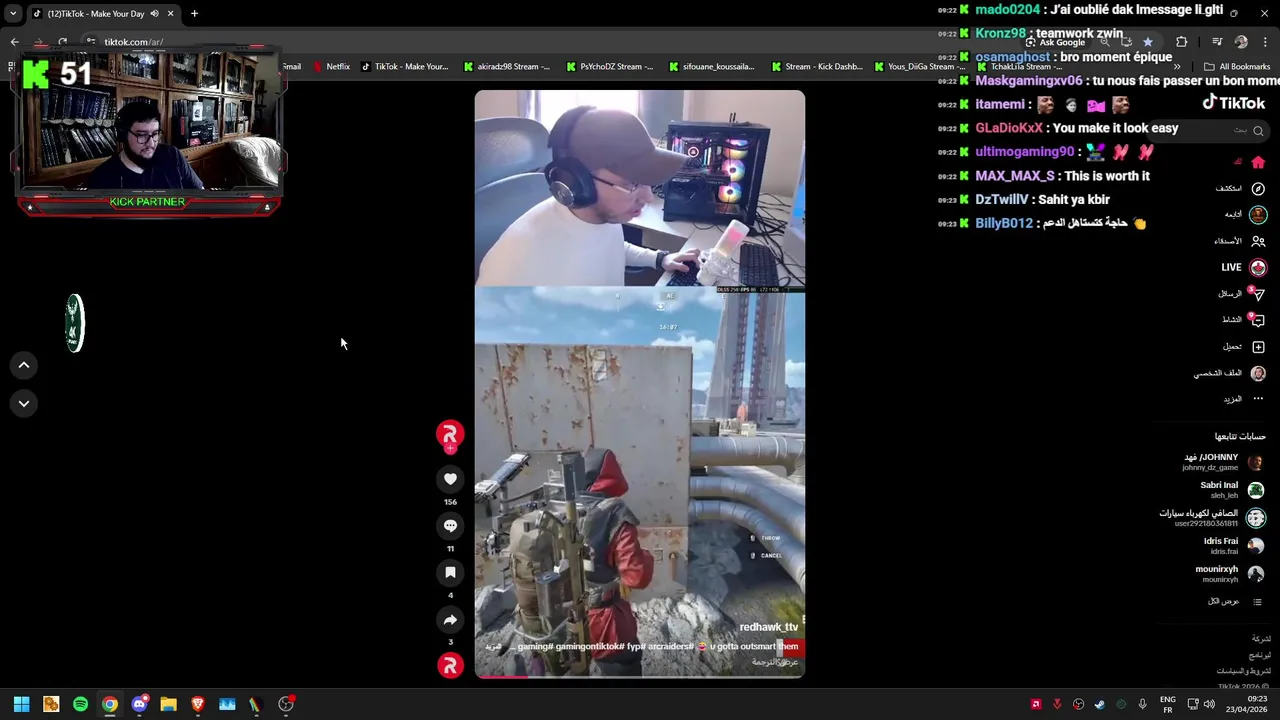Open the Messages paper-plane icon
Viewport: 1280px width, 720px height.
(x=1258, y=294)
